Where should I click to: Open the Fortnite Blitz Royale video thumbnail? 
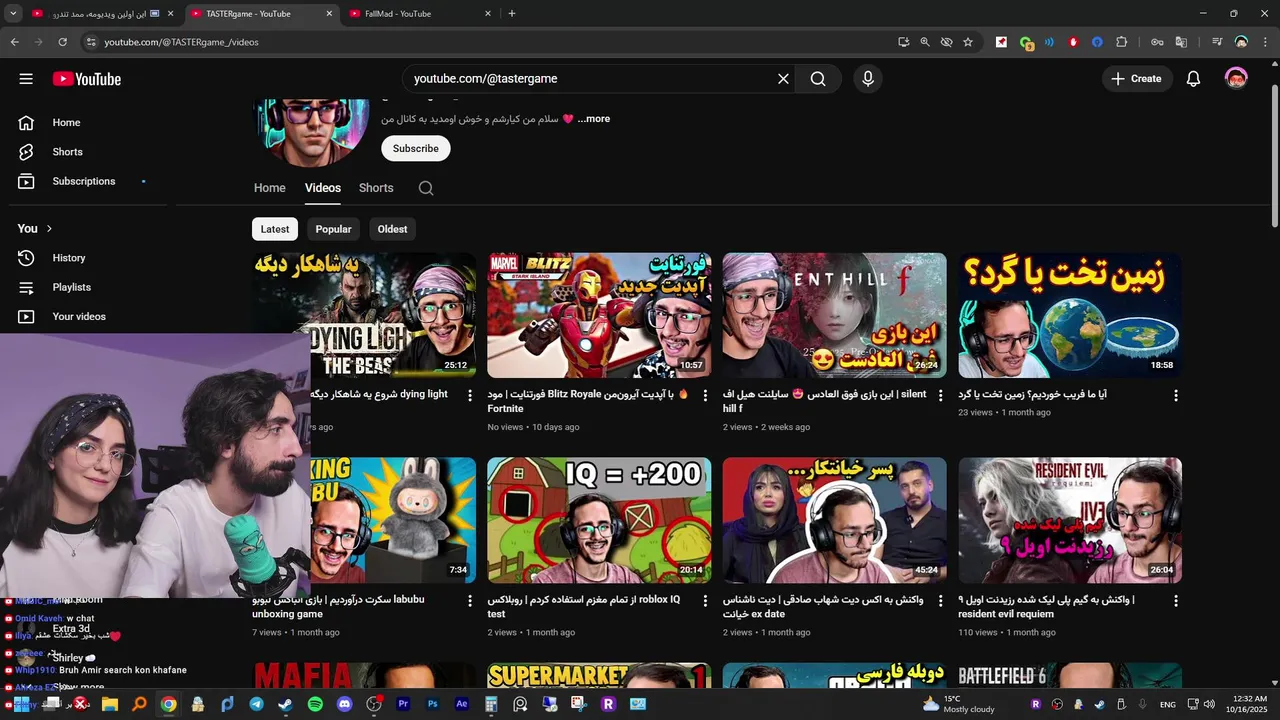599,315
